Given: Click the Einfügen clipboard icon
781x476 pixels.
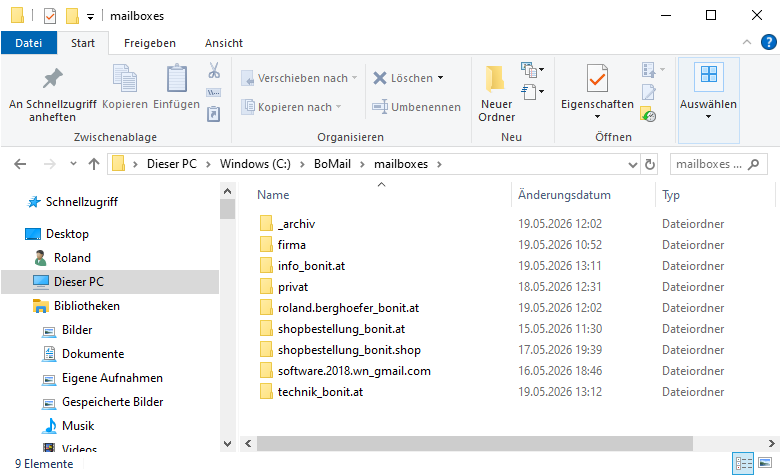Looking at the screenshot, I should point(176,79).
